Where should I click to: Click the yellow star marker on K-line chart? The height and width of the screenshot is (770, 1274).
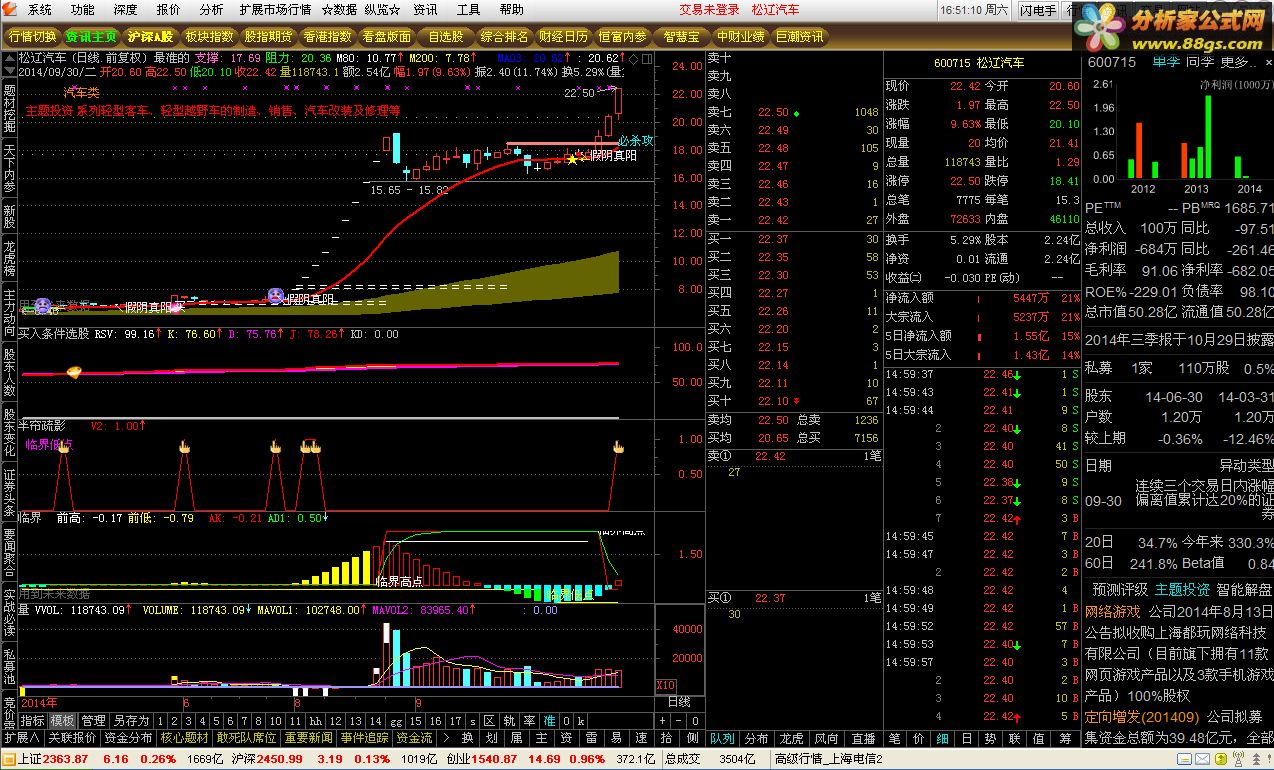tap(572, 159)
